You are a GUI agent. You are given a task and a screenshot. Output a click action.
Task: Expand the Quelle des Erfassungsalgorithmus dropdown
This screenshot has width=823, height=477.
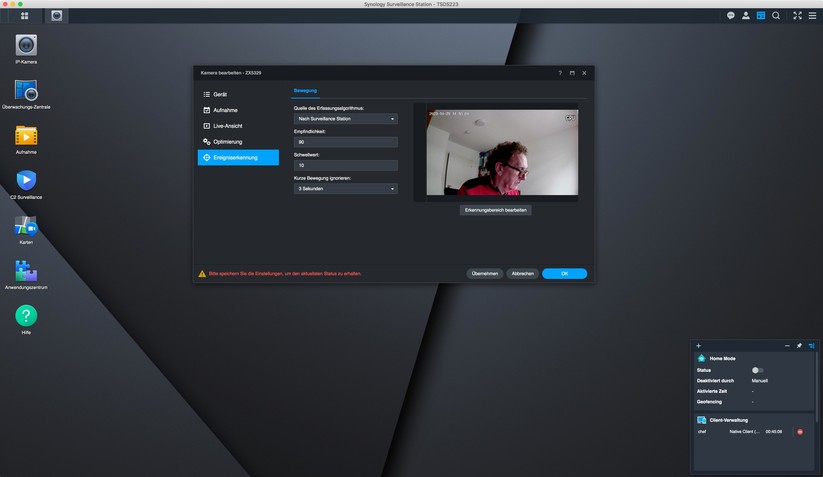click(346, 118)
